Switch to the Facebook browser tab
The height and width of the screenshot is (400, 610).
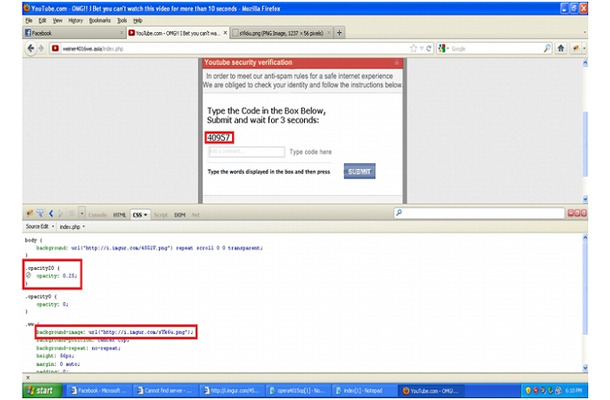(74, 33)
